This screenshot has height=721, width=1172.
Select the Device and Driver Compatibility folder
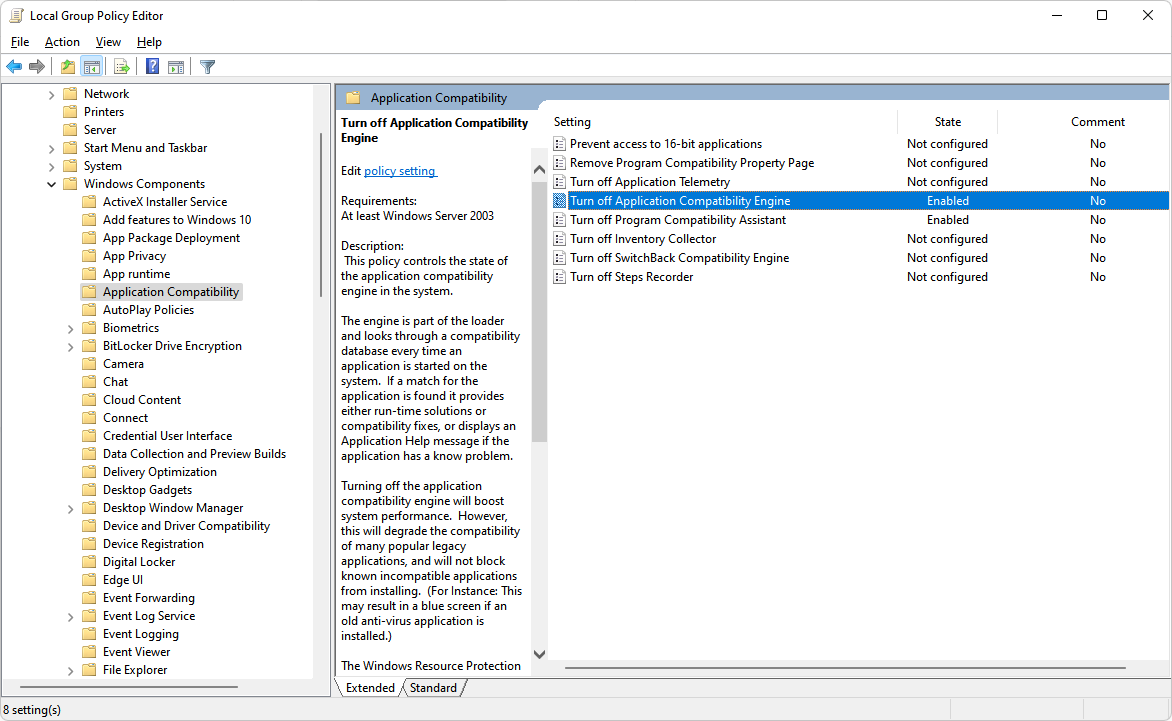[x=186, y=526]
